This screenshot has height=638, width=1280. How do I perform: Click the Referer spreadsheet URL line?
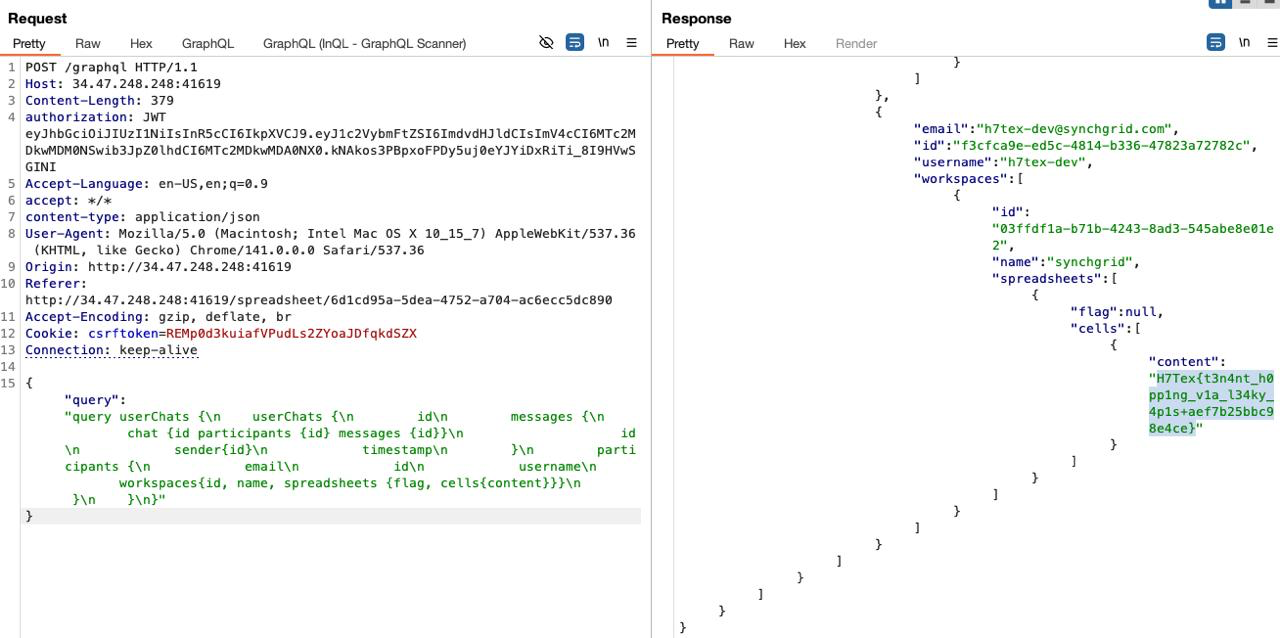coord(318,300)
